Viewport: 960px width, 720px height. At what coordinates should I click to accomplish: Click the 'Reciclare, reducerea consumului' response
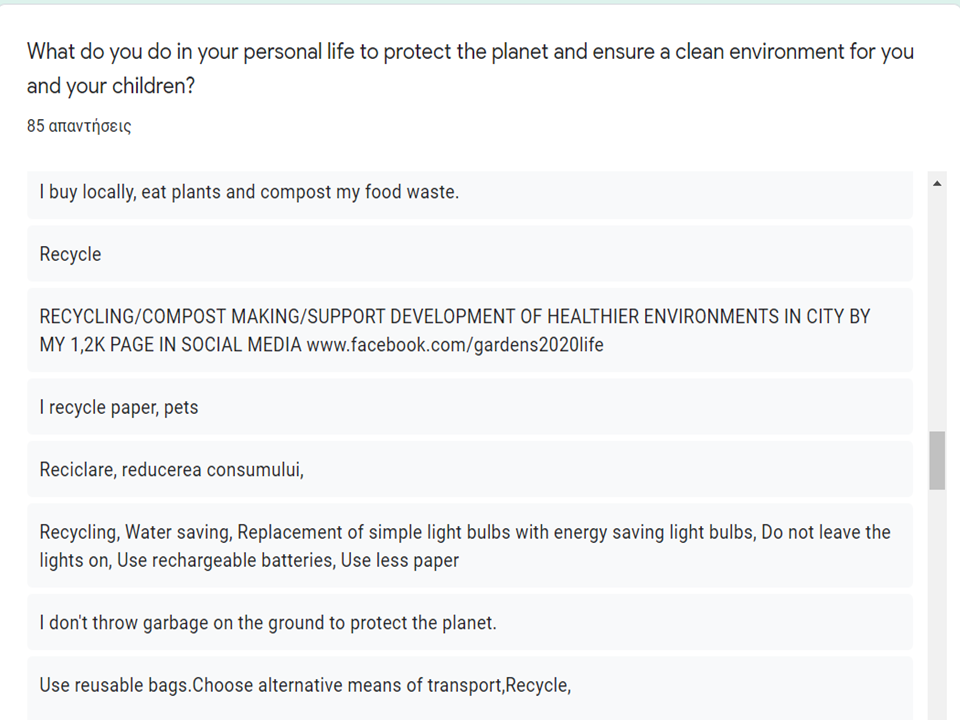(x=171, y=469)
